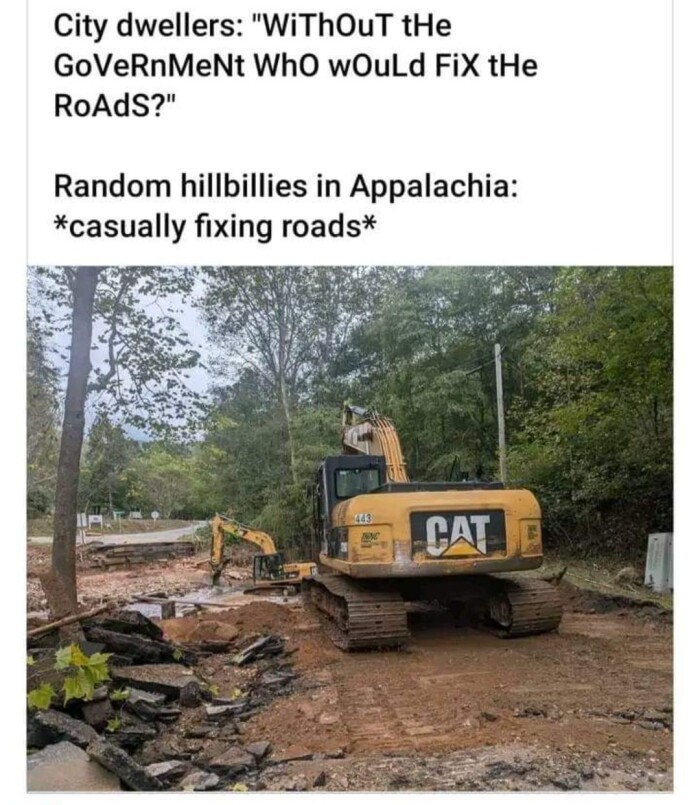This screenshot has width=700, height=805.
Task: Click the "Random hillbillies in Appalachia:" line
Action: click(286, 186)
